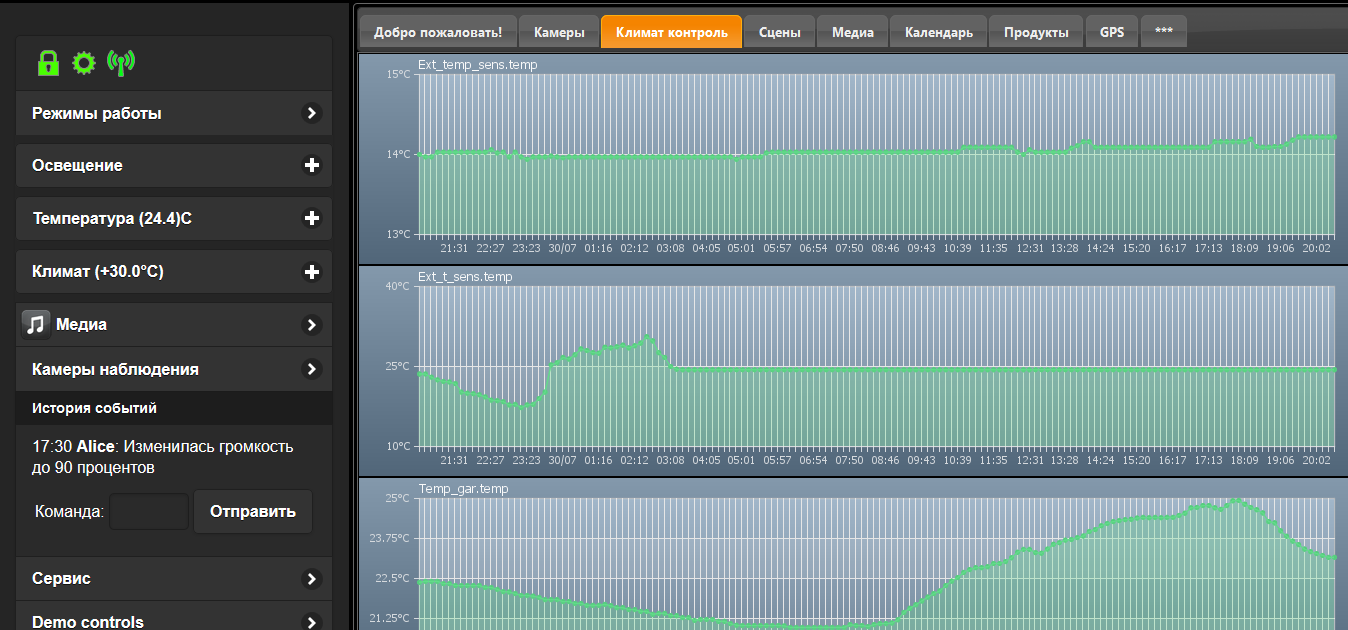Screen dimensions: 1348x630
Task: Open the Сервис arrow chevron
Action: click(312, 579)
